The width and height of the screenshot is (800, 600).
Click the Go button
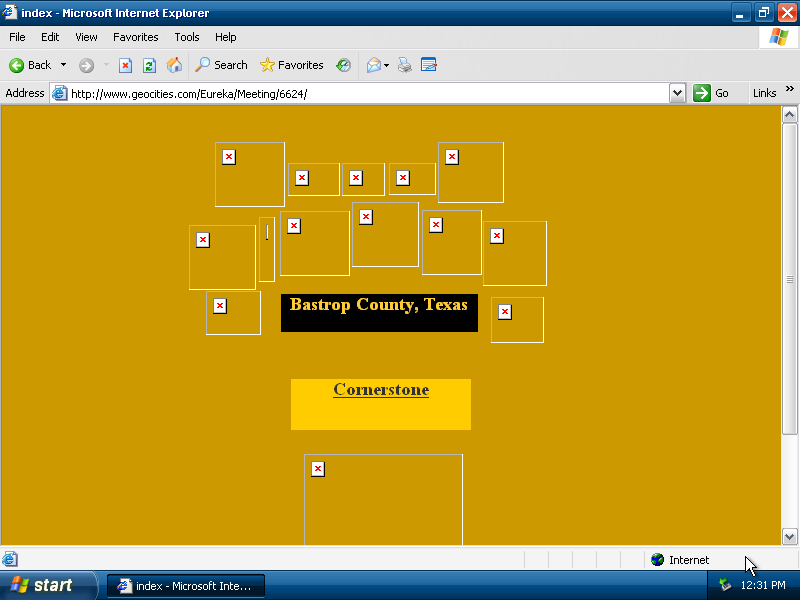[711, 93]
